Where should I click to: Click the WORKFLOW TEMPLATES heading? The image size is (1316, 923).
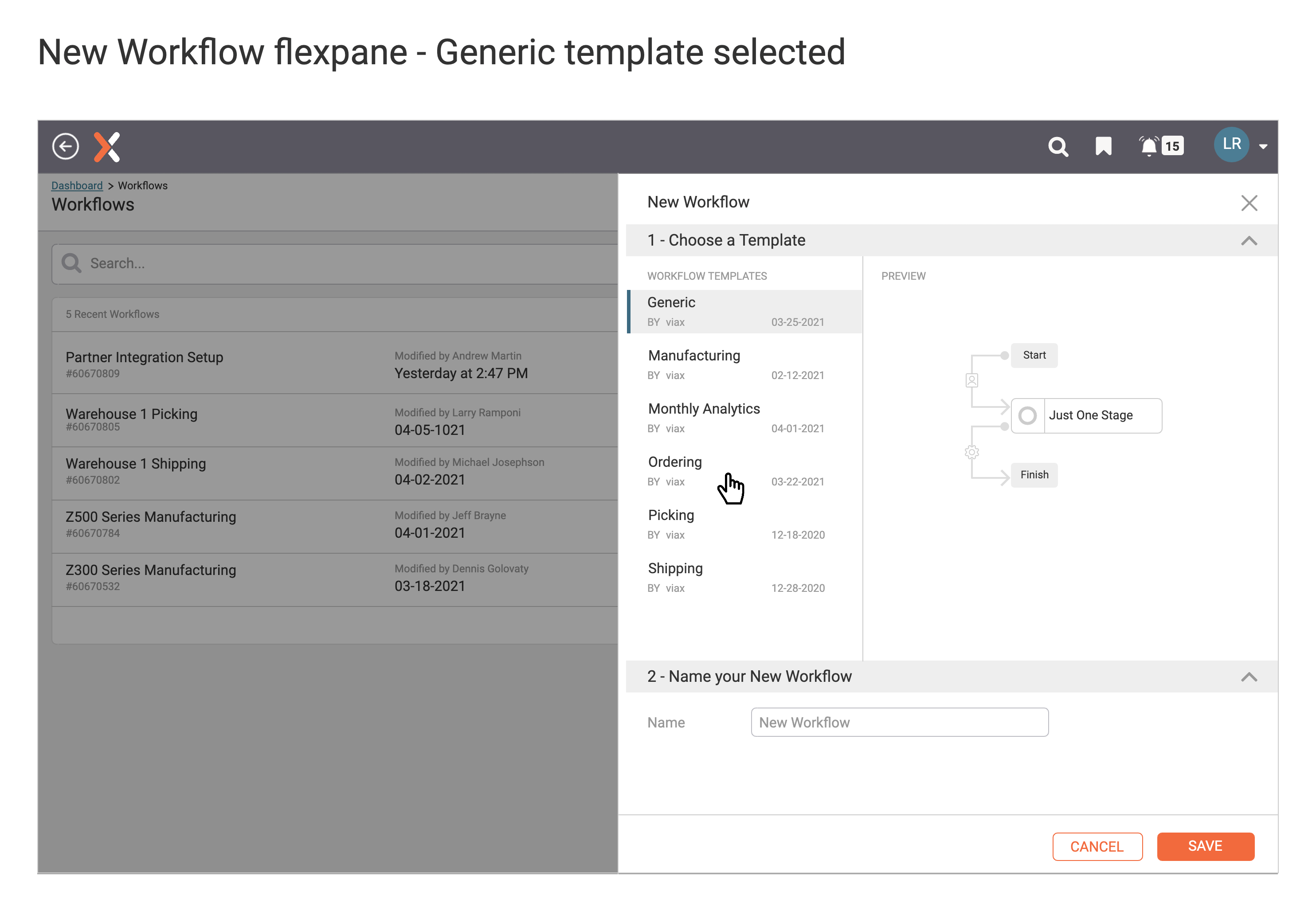point(707,276)
